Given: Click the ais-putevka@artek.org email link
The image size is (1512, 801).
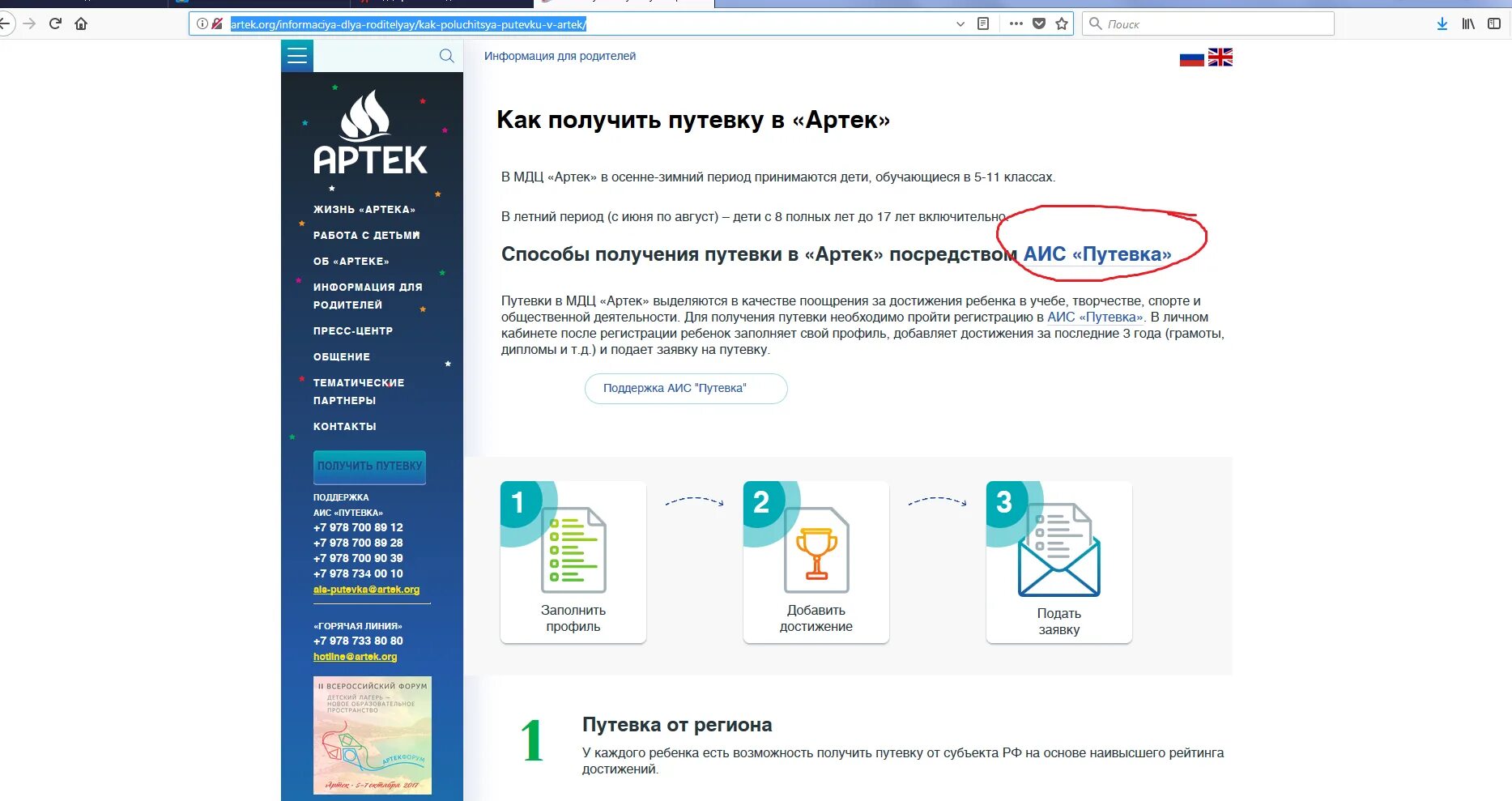Looking at the screenshot, I should [366, 590].
